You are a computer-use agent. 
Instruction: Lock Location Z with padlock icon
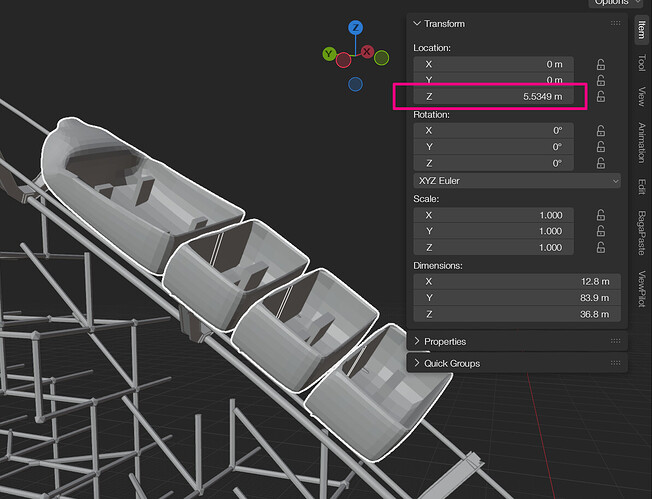pos(601,96)
